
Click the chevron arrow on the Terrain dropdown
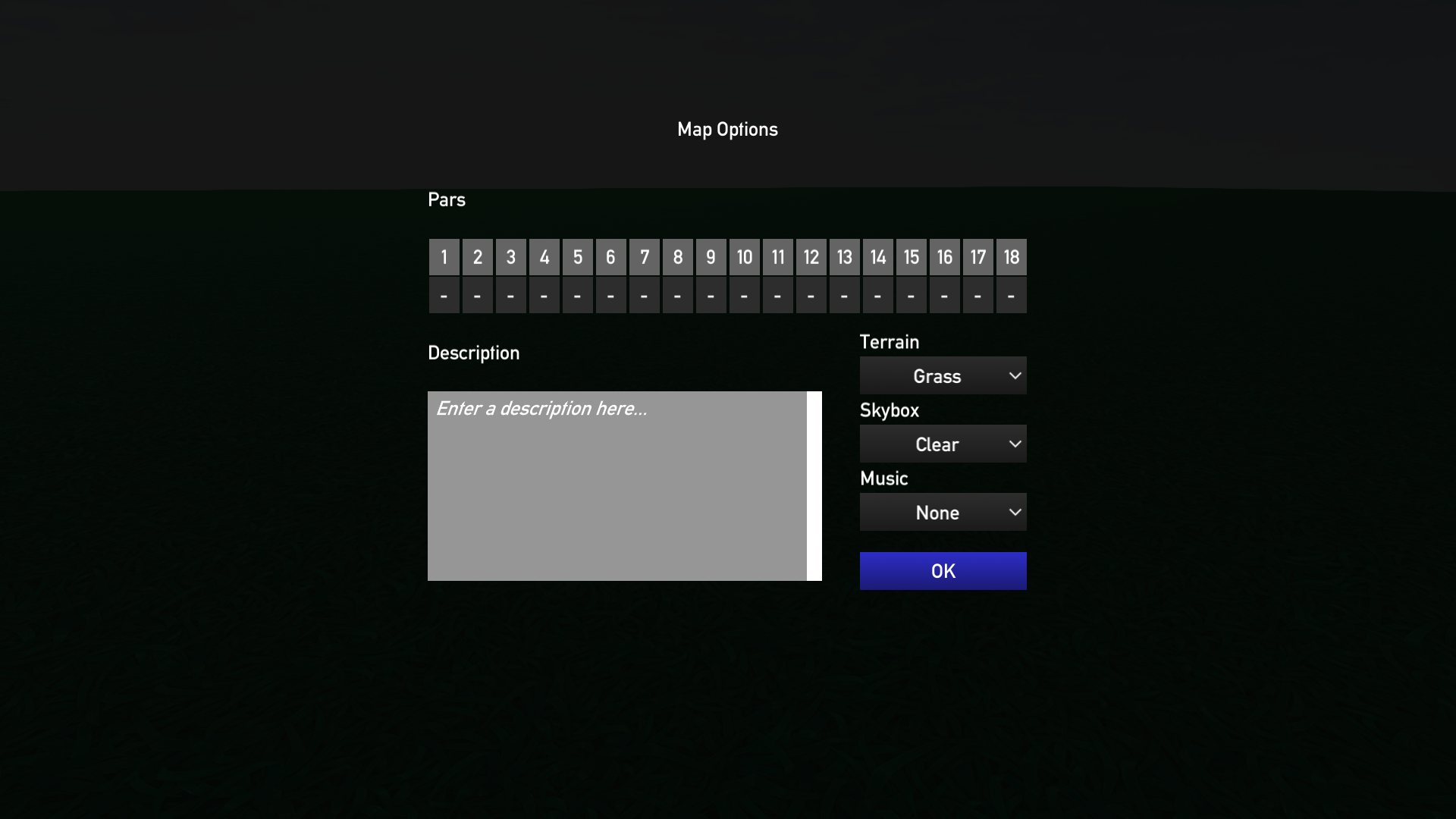click(x=1015, y=375)
